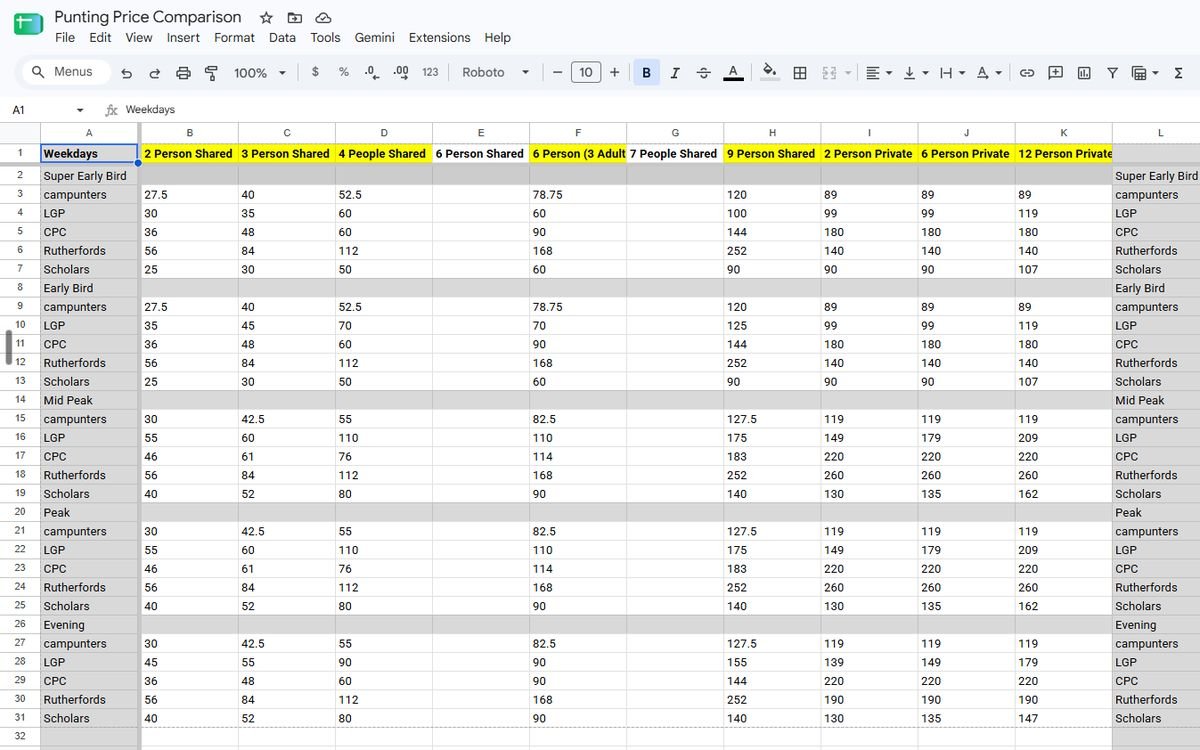Toggle strikethrough formatting

pyautogui.click(x=703, y=72)
